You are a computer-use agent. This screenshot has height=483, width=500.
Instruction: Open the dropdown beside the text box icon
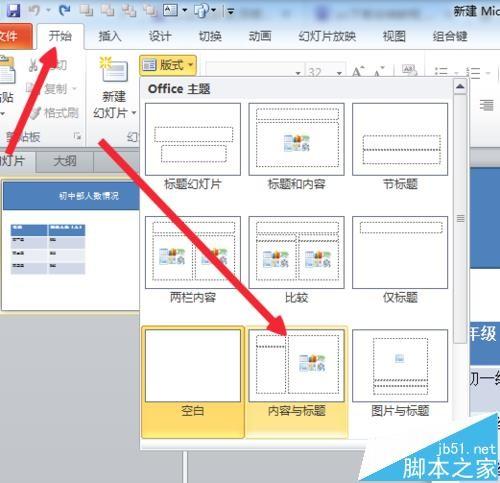pos(185,10)
